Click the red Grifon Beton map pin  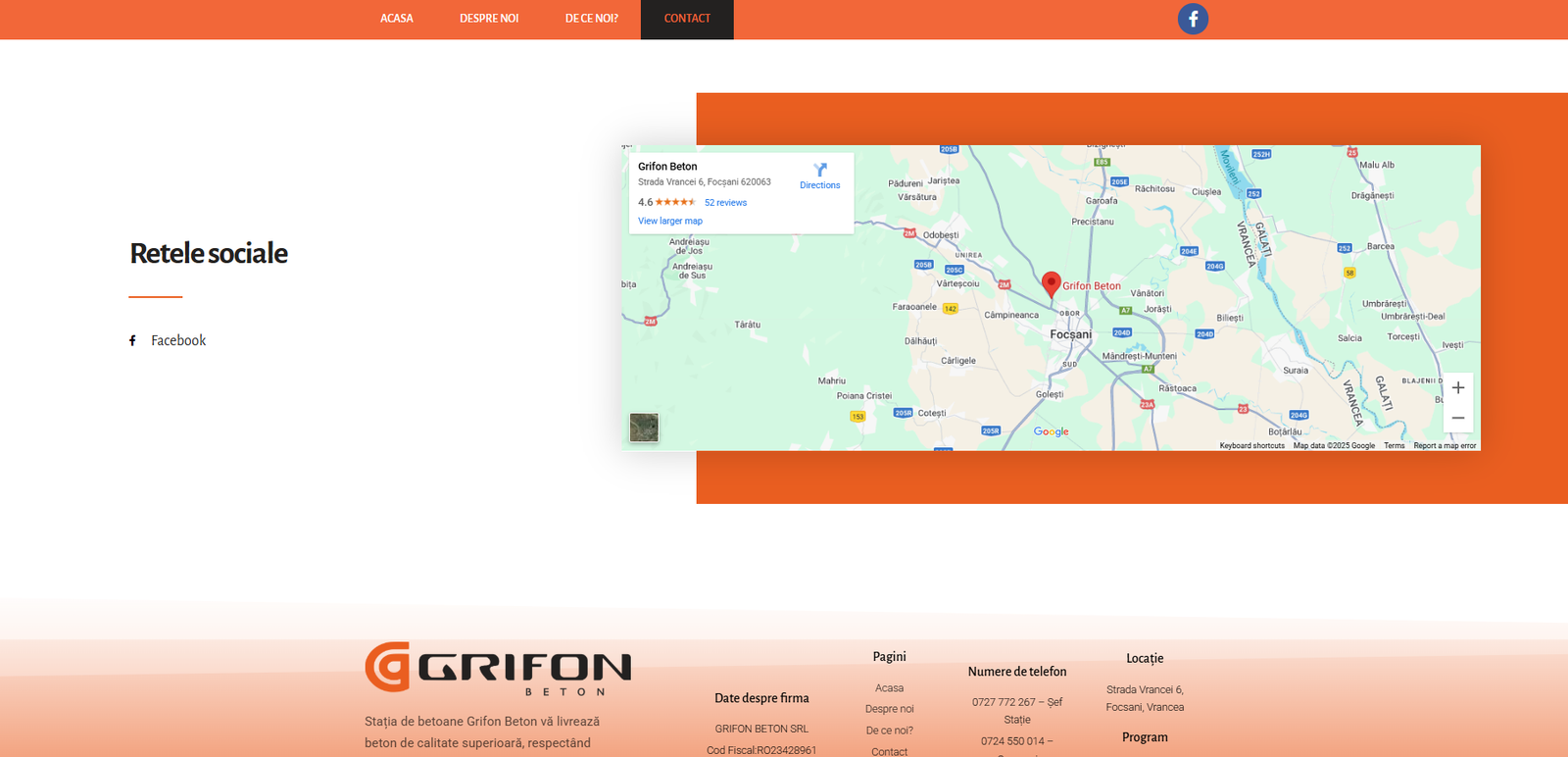coord(1052,284)
